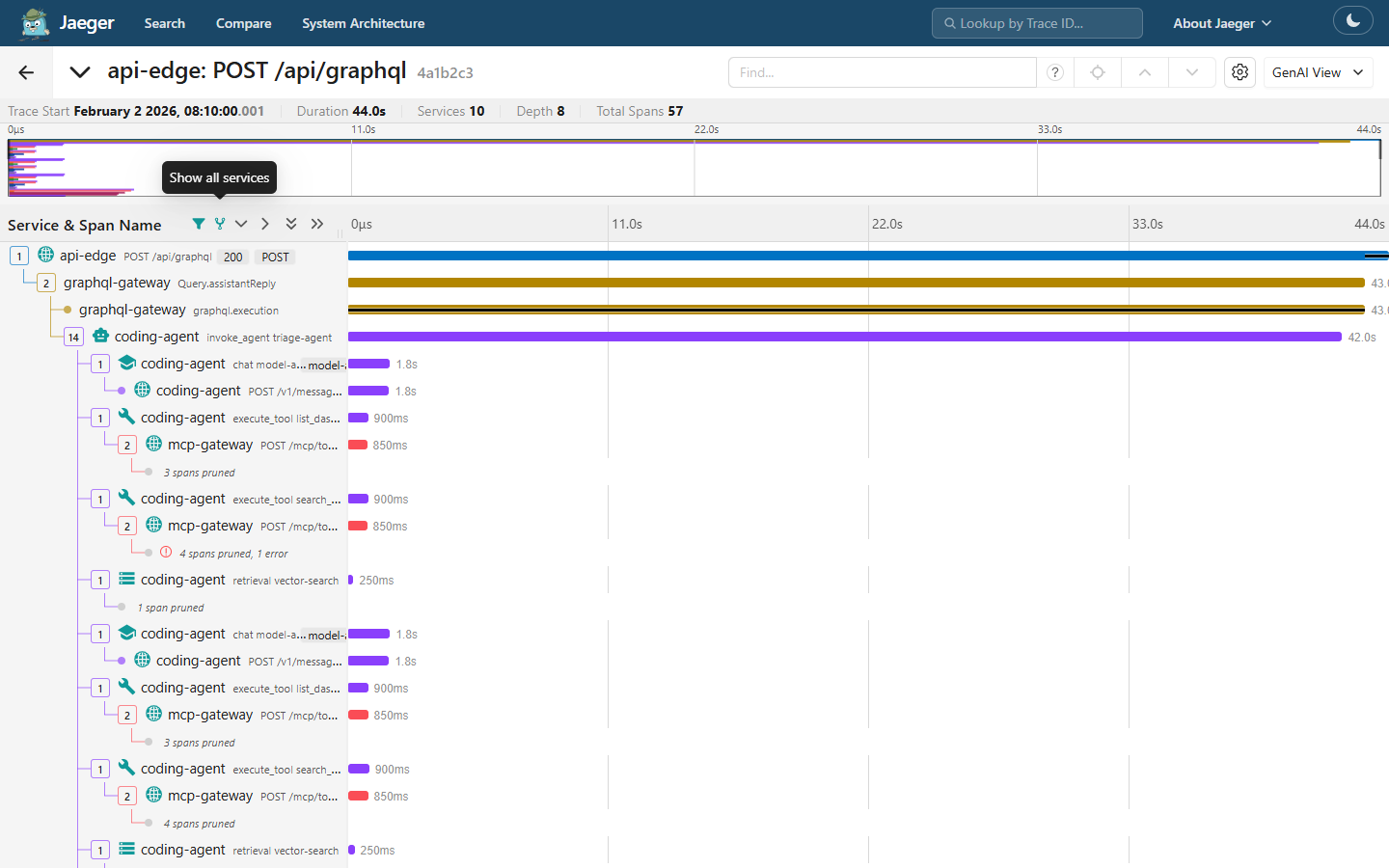
Task: Go back using the left arrow
Action: tap(26, 72)
